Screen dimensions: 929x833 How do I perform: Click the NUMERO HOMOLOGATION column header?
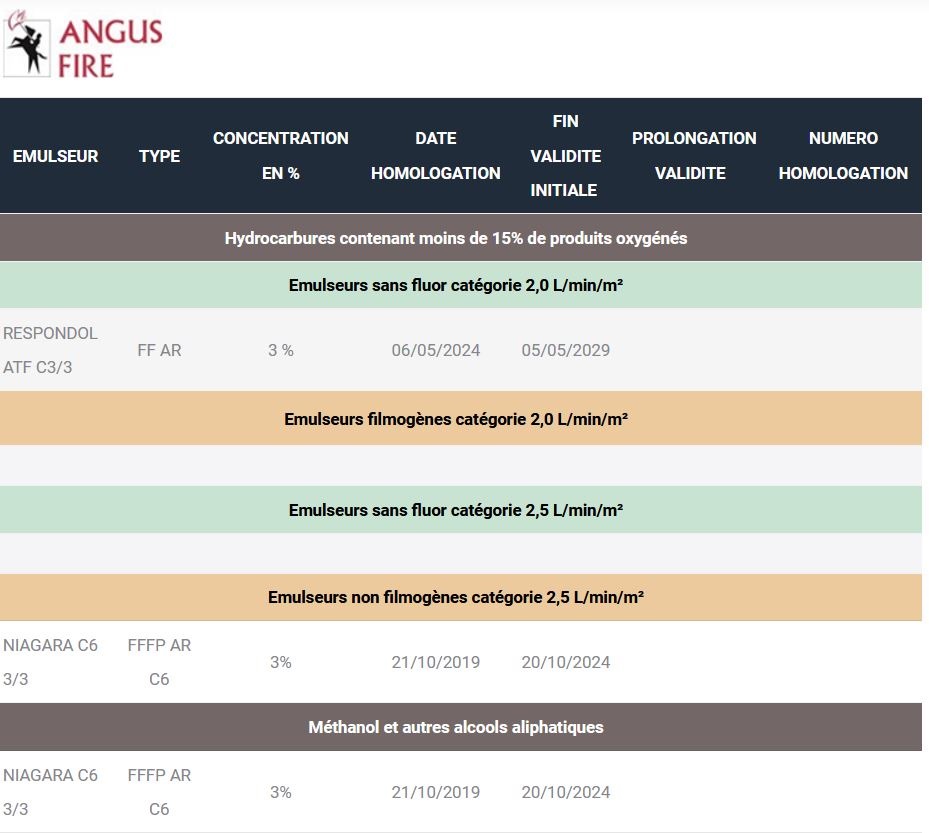[x=843, y=155]
